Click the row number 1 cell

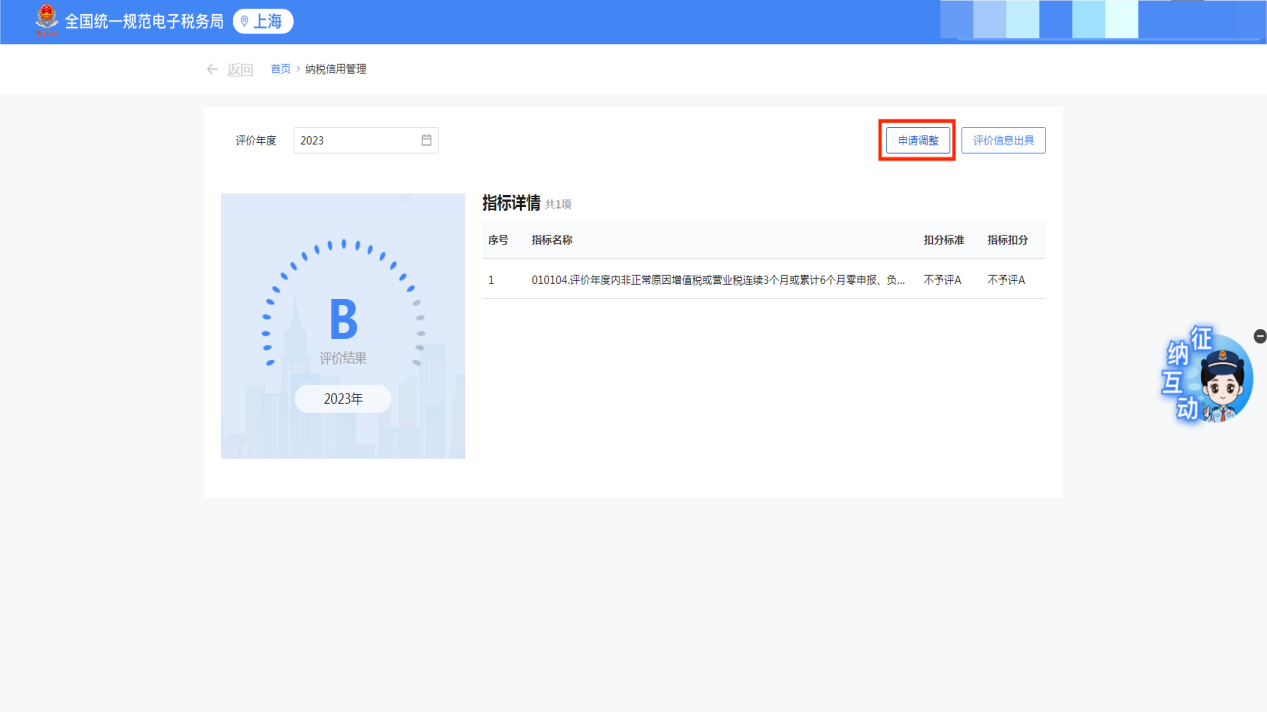pyautogui.click(x=491, y=280)
